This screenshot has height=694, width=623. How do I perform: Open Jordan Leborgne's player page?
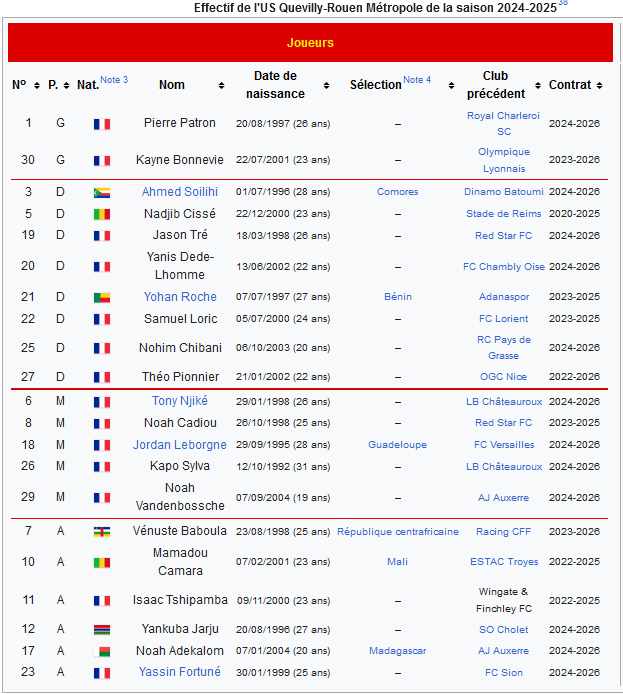click(x=180, y=444)
